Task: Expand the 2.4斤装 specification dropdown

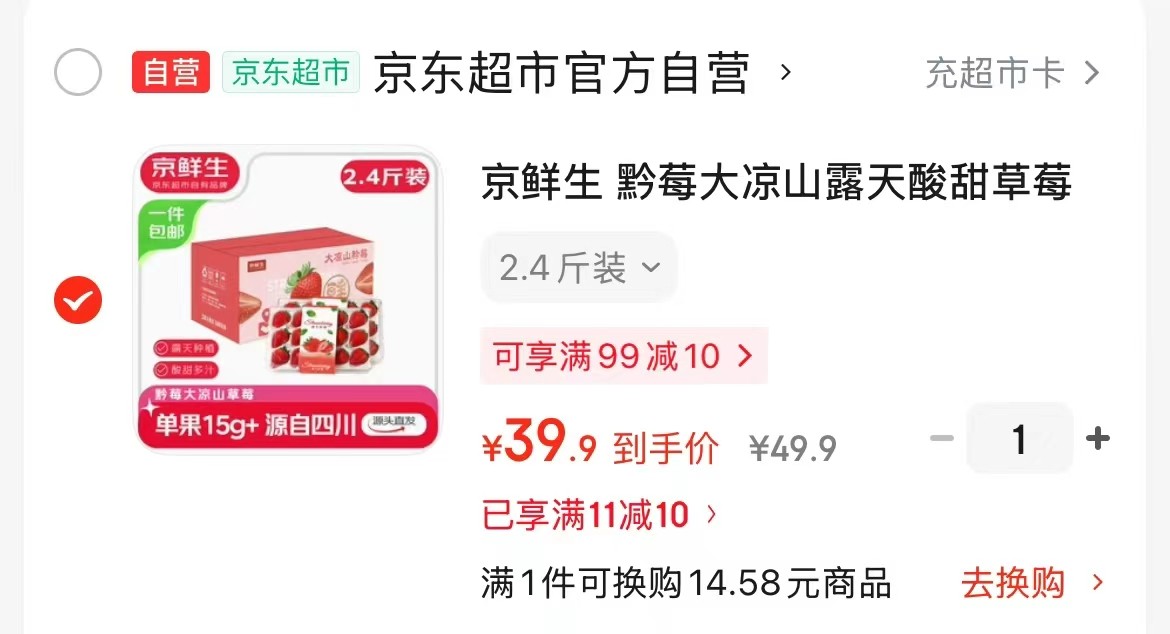Action: 579,267
